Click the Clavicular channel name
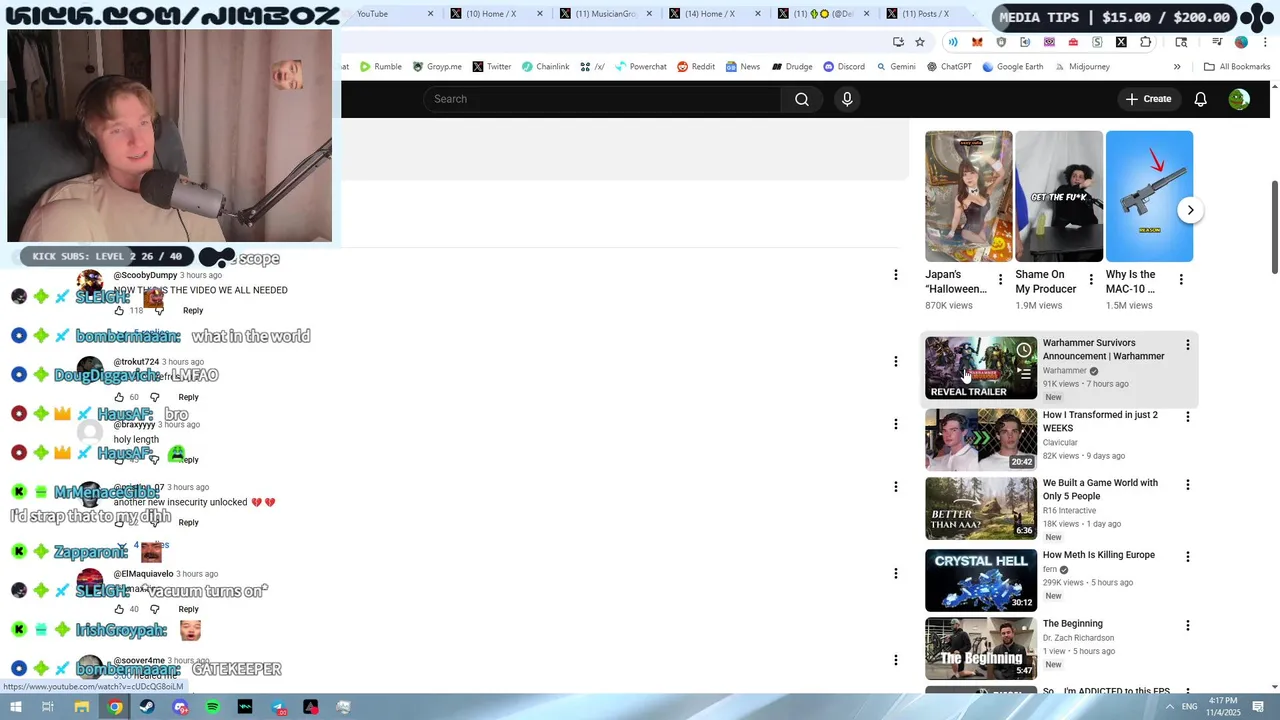This screenshot has width=1280, height=720. (1060, 442)
